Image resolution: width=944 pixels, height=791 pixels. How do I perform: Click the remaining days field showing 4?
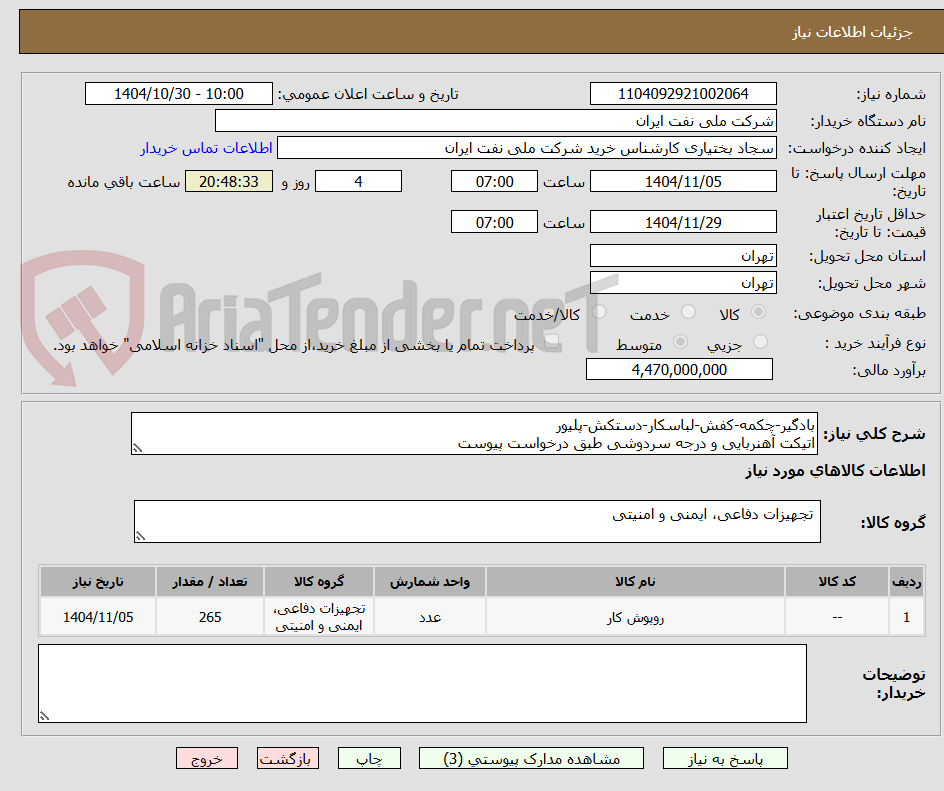[358, 181]
